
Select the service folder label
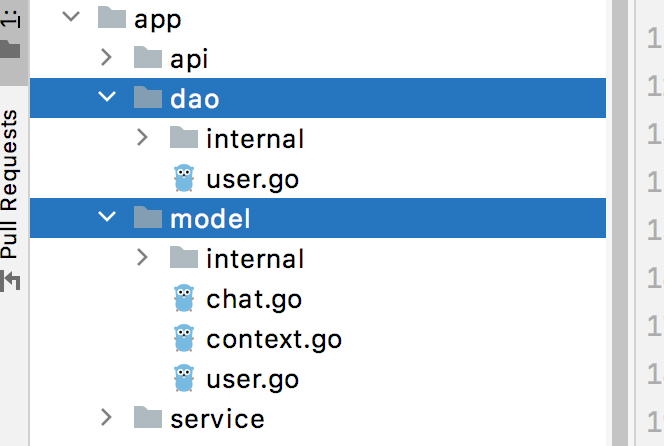218,419
